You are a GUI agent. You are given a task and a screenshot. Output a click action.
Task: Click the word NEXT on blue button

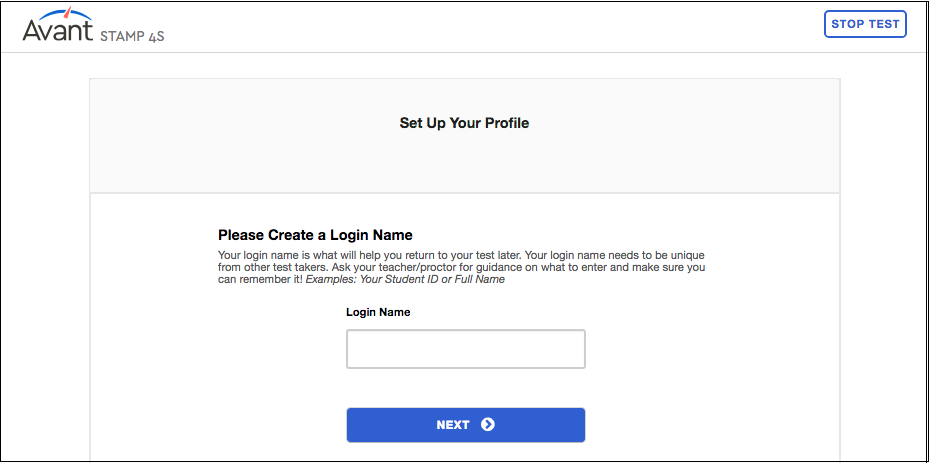[453, 424]
